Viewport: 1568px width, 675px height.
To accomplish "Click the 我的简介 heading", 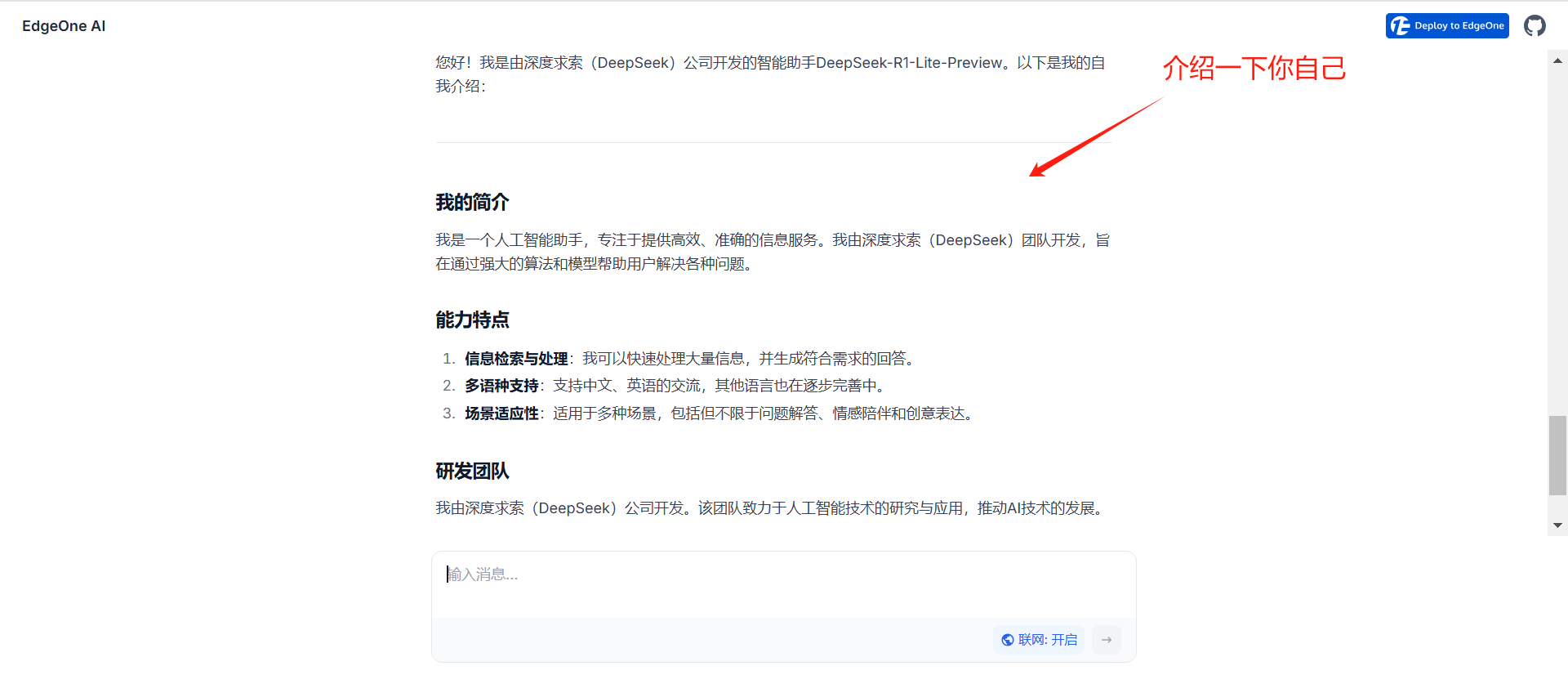I will click(472, 202).
